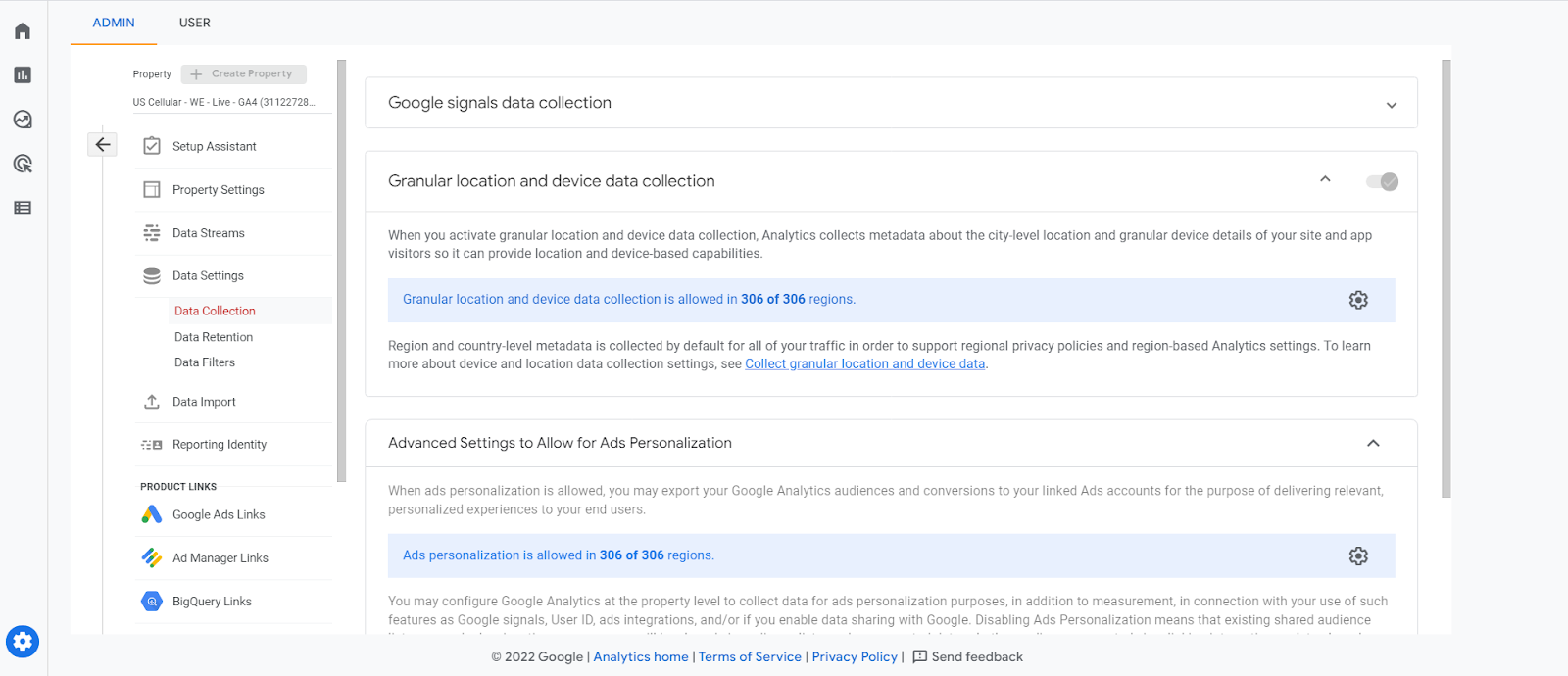Screen dimensions: 1568x676
Task: Toggle granular location and device data collection
Action: (x=1382, y=181)
